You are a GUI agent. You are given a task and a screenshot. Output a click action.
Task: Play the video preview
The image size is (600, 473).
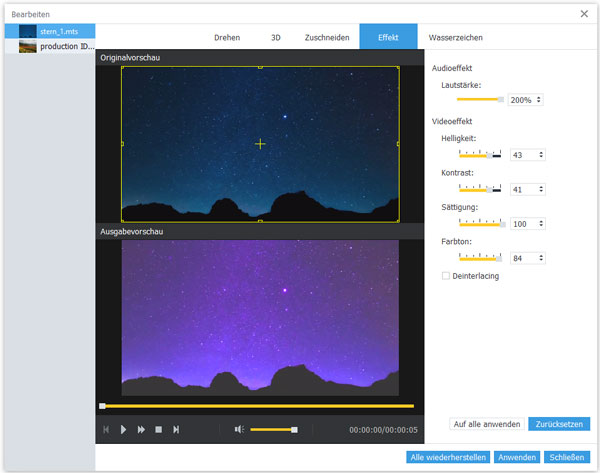pyautogui.click(x=123, y=429)
